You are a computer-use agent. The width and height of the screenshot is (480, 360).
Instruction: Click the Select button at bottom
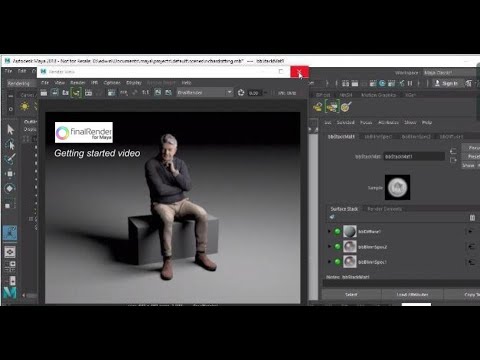tap(351, 295)
